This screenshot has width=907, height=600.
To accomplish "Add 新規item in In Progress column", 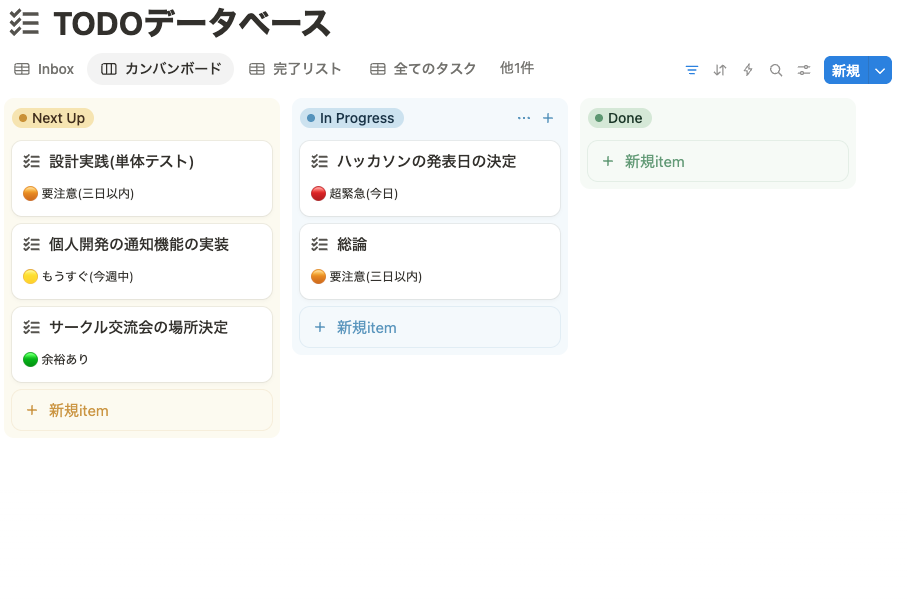I will 430,327.
